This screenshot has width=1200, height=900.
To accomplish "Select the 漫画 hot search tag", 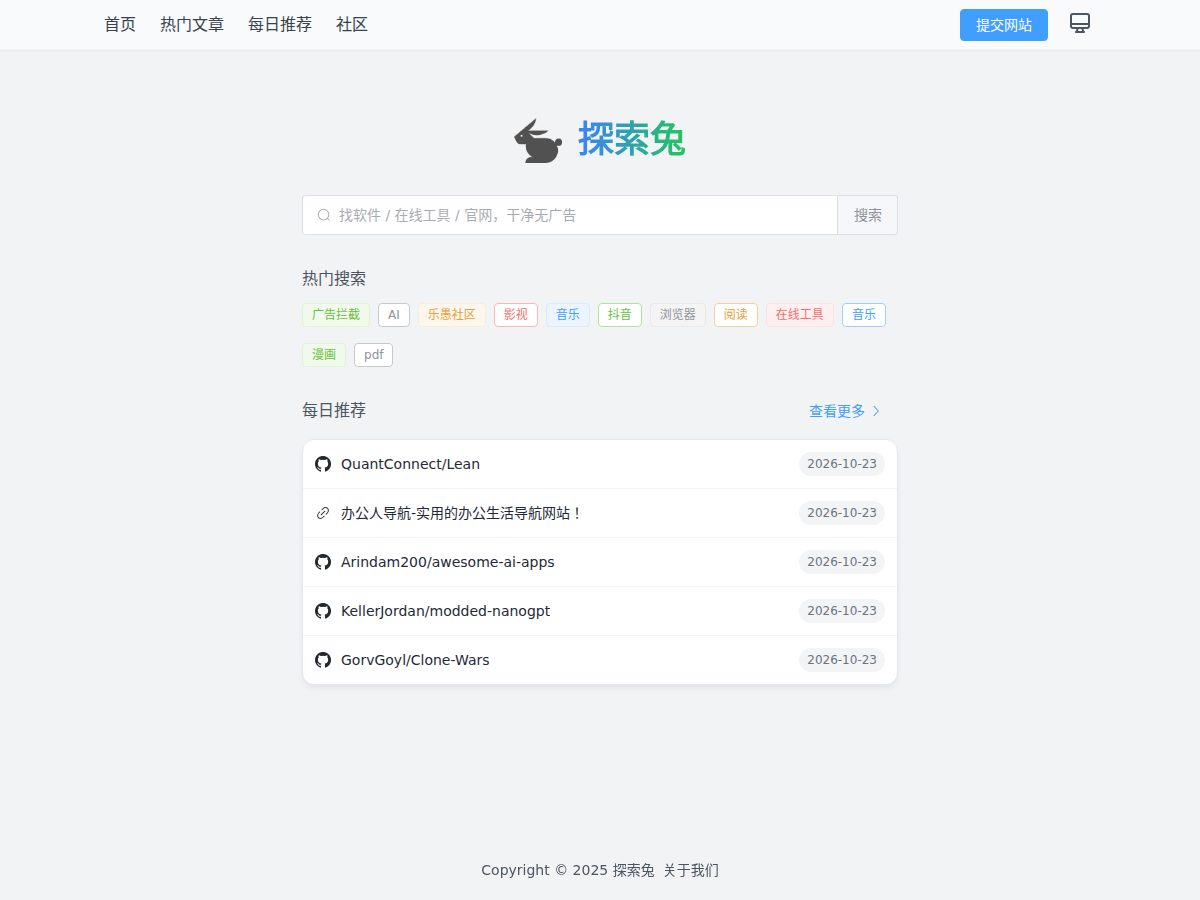I will (324, 354).
